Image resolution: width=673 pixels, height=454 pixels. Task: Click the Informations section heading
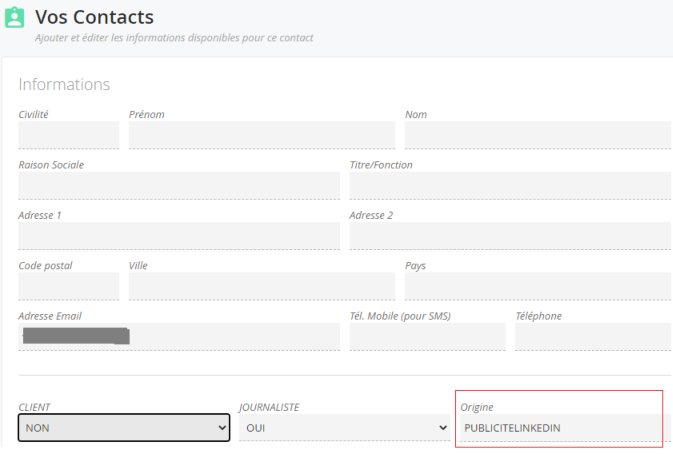(x=64, y=84)
